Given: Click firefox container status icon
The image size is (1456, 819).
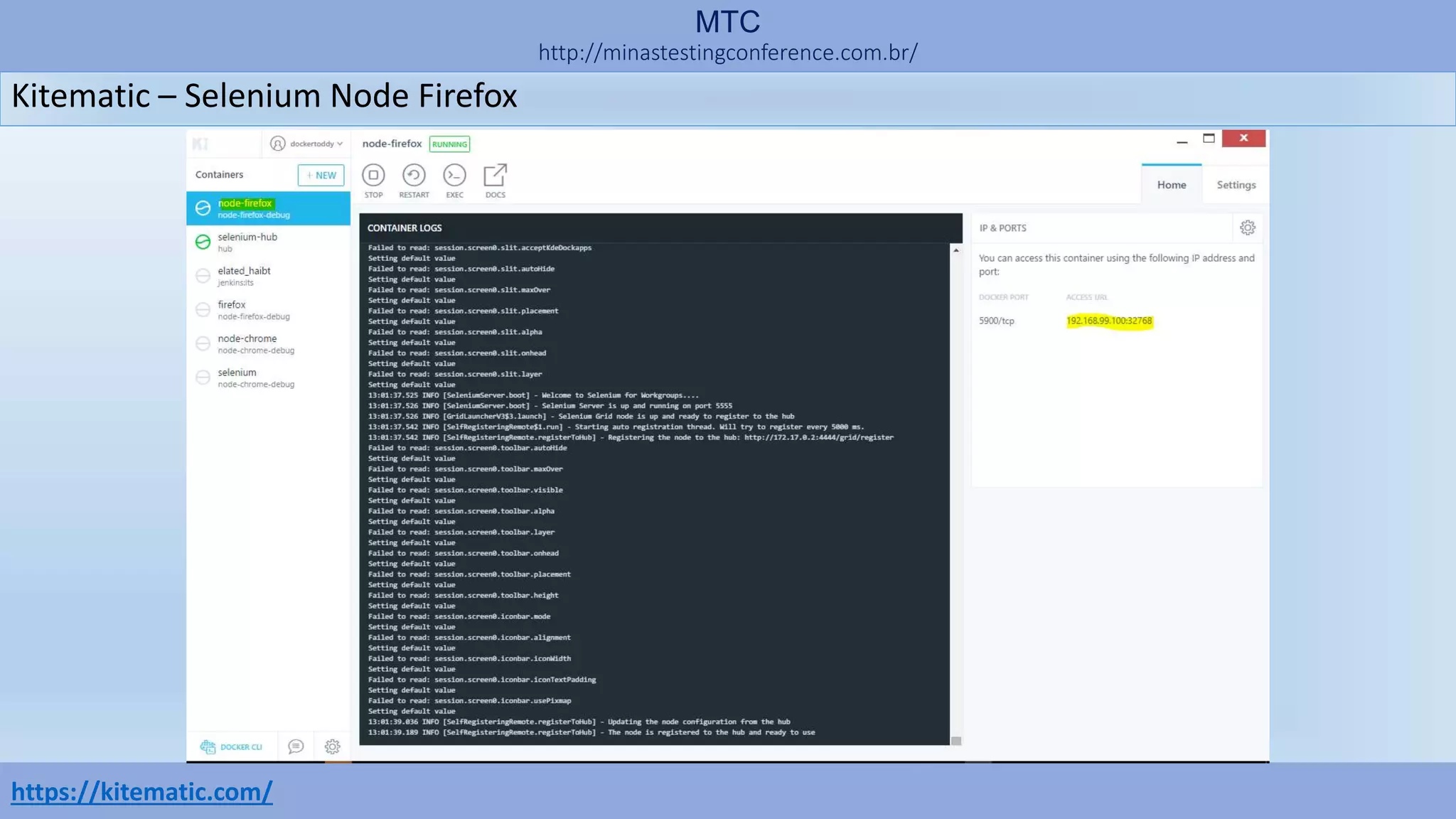Looking at the screenshot, I should 203,309.
